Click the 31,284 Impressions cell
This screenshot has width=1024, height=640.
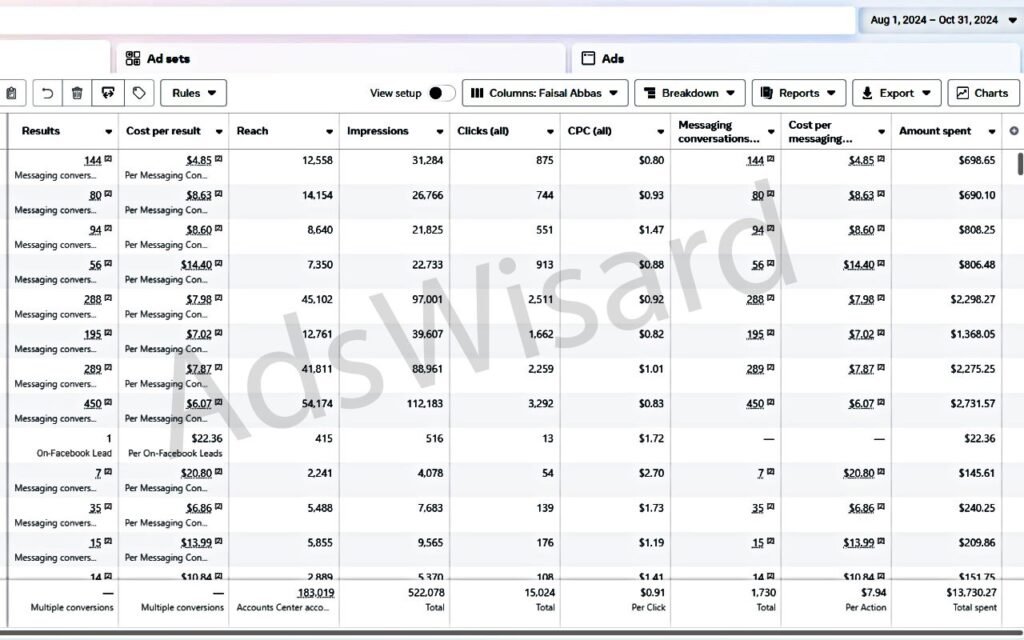click(427, 161)
